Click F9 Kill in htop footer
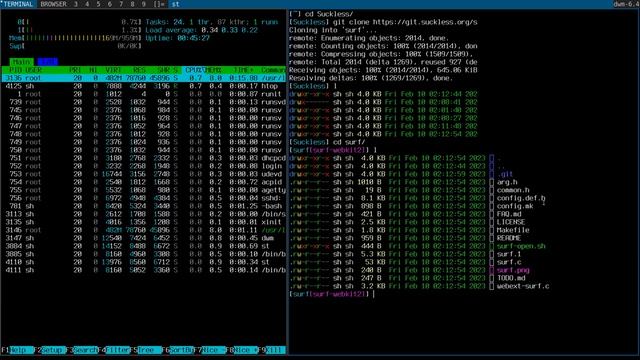This screenshot has width=640, height=360. (272, 350)
